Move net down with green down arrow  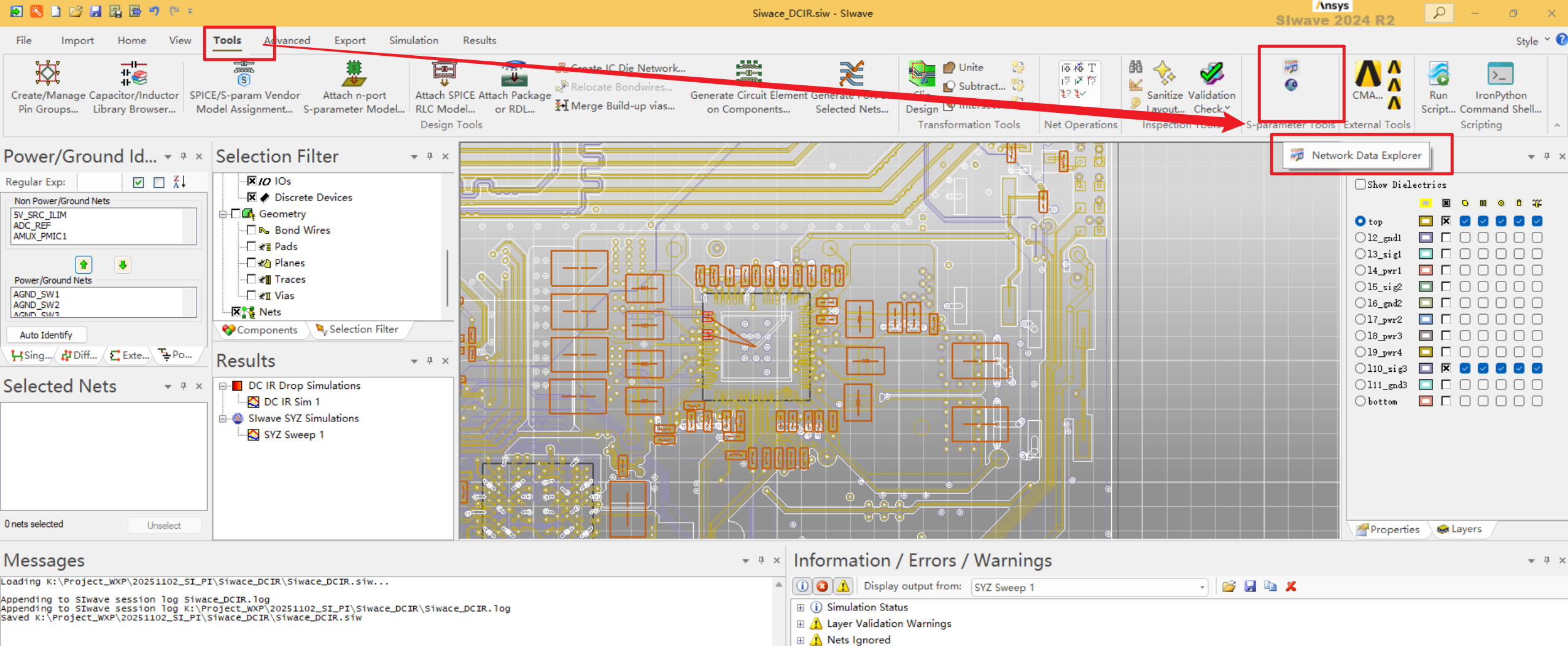click(x=123, y=264)
